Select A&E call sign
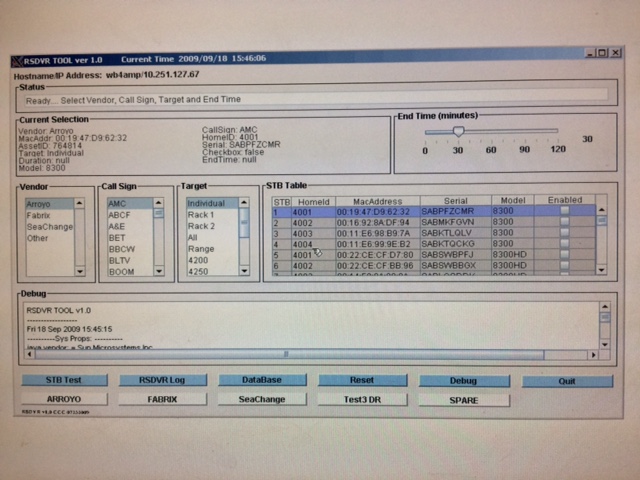 coord(130,226)
